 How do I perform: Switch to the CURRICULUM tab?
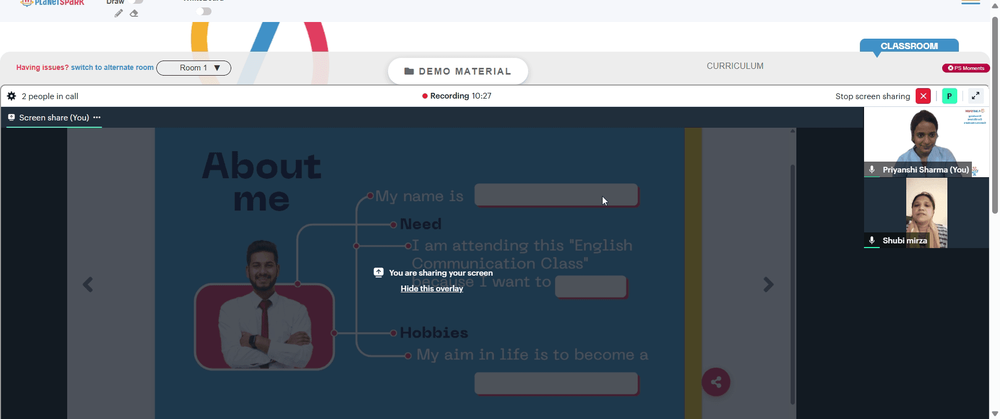pyautogui.click(x=735, y=66)
